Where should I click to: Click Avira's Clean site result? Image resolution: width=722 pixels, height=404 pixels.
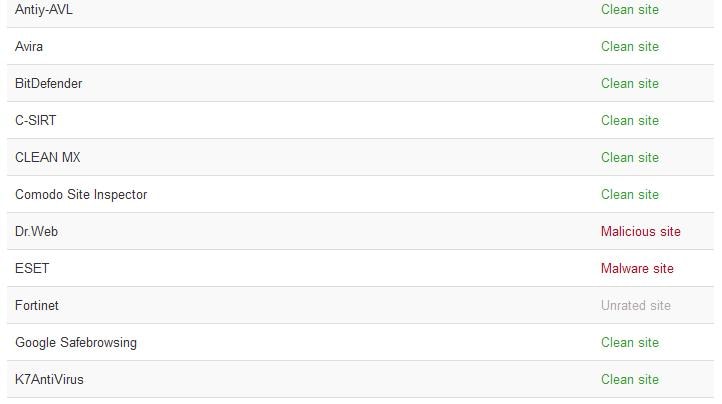(x=629, y=47)
